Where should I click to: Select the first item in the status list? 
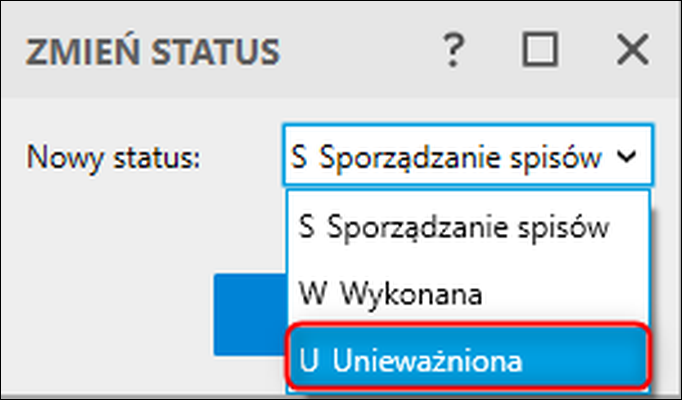click(467, 226)
